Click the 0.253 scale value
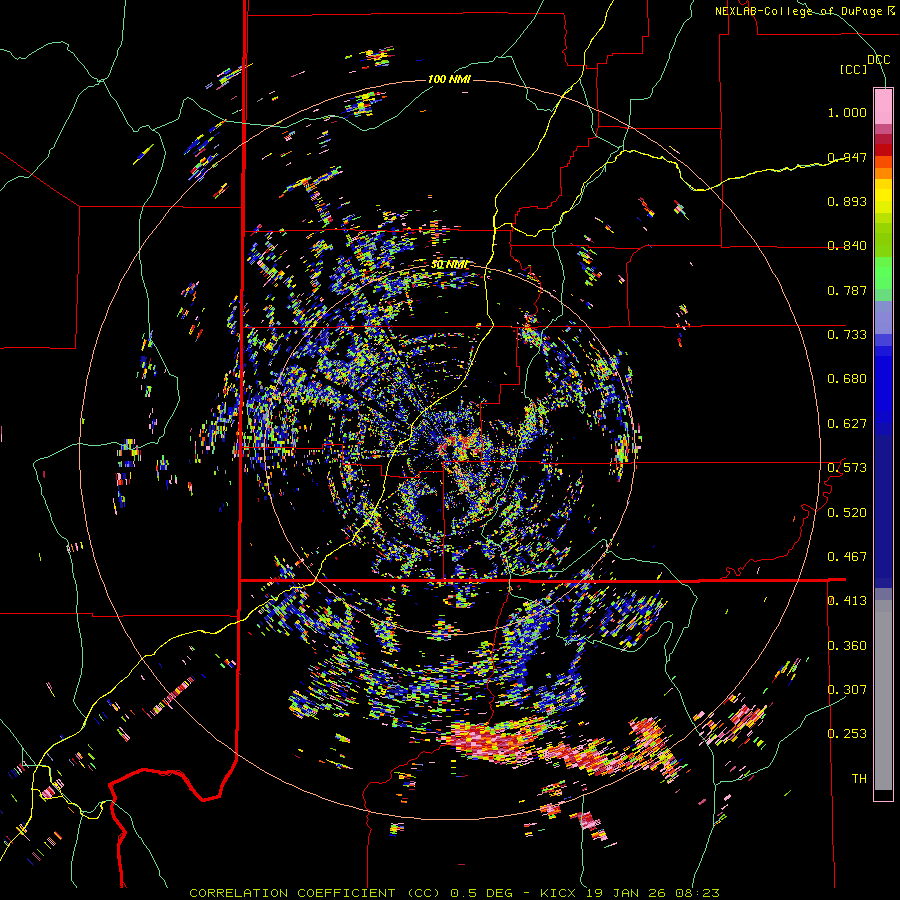Screen dimensions: 900x900 847,734
